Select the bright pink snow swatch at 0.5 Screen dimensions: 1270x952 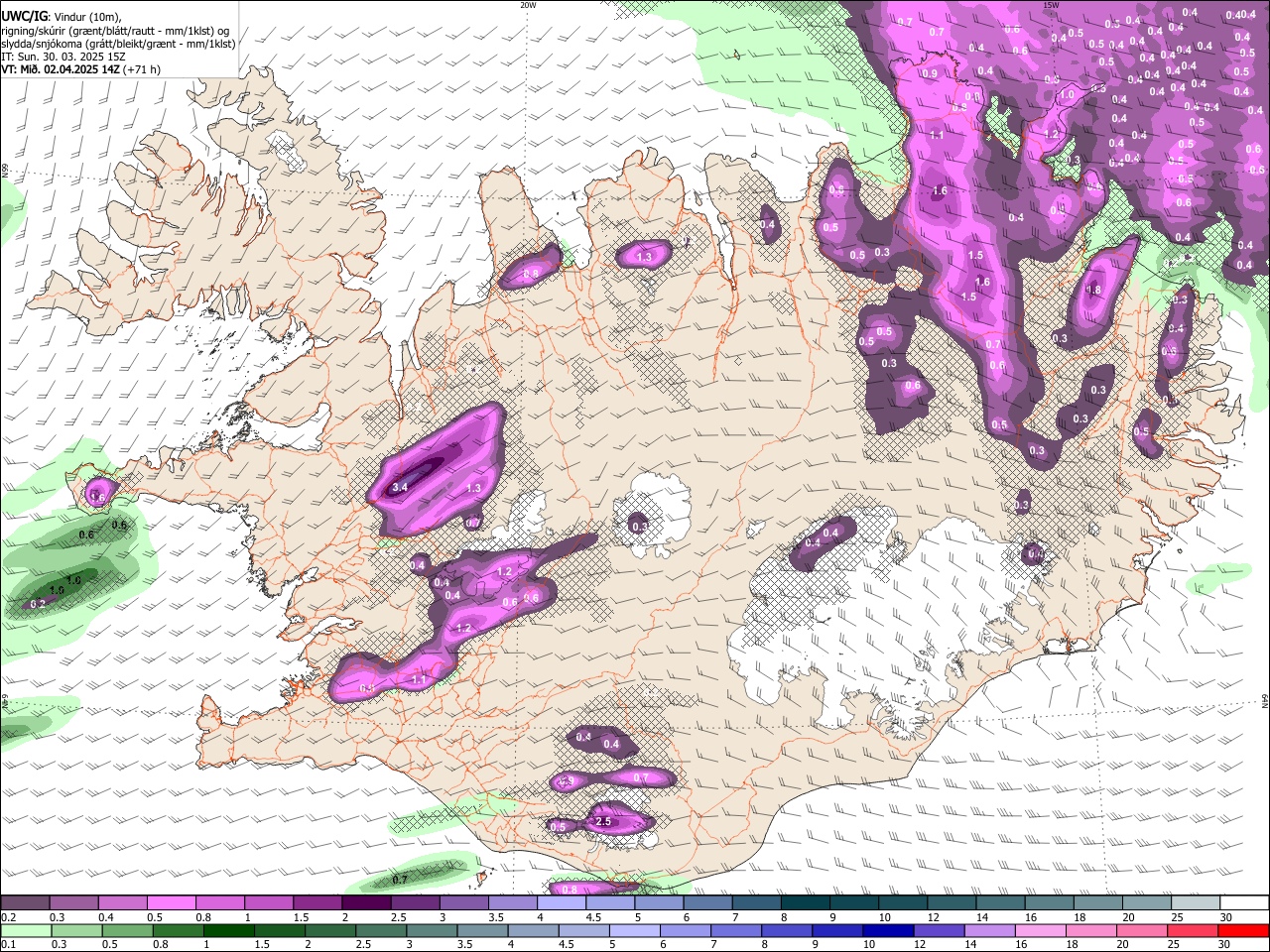[x=171, y=903]
